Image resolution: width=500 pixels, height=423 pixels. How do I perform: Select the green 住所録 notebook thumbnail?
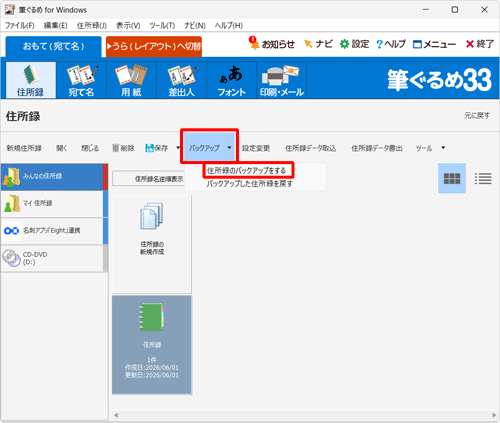pyautogui.click(x=152, y=344)
